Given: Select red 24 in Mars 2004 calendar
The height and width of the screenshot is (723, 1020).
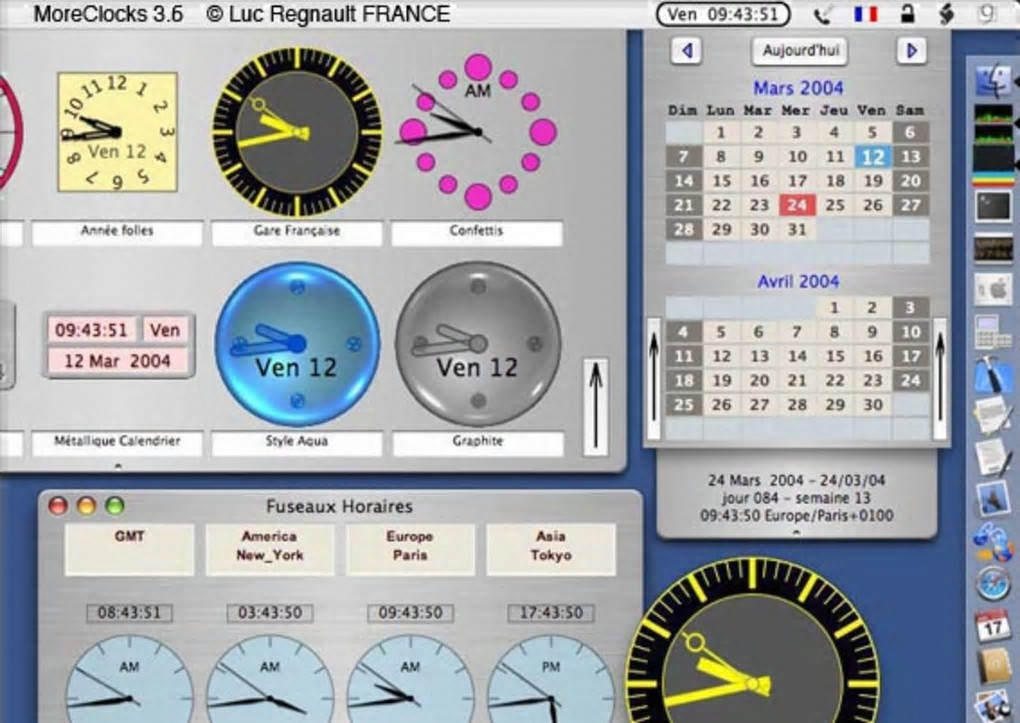Looking at the screenshot, I should (x=797, y=206).
